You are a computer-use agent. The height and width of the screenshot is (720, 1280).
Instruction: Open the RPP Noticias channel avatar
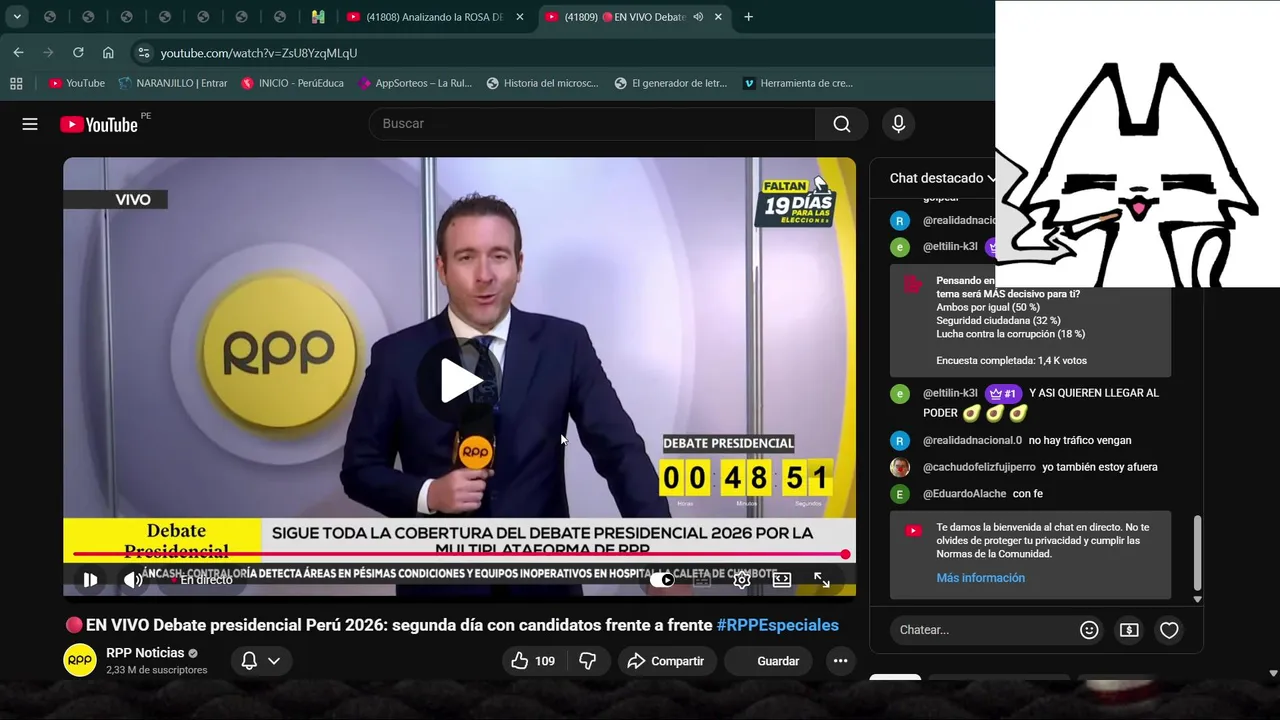(x=80, y=660)
